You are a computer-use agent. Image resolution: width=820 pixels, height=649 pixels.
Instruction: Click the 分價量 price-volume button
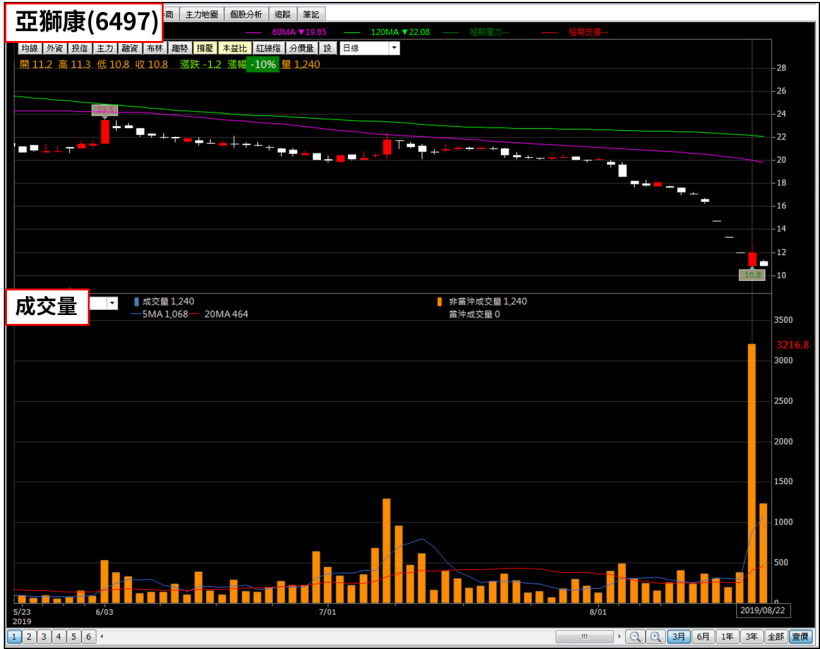click(x=302, y=48)
